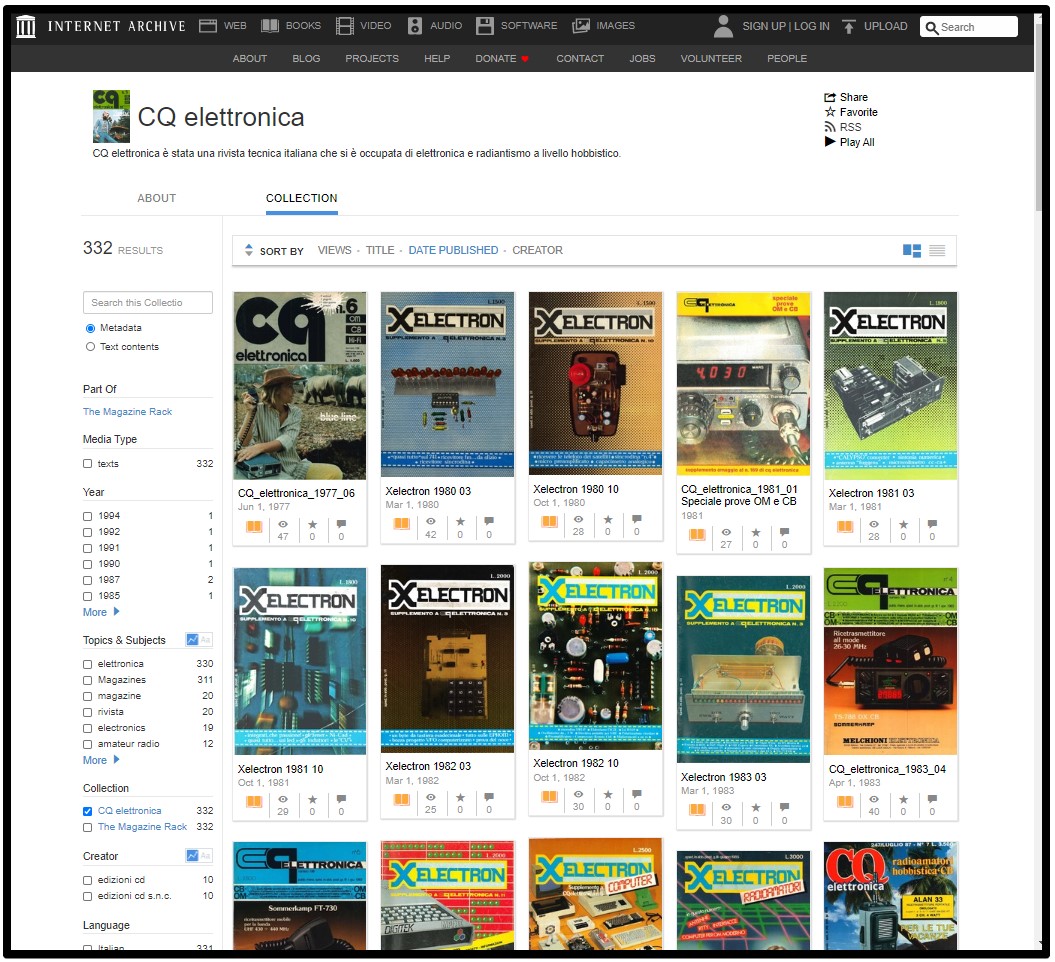Check the edizioni cd s.n.c. creator checkbox
This screenshot has height=962, width=1055.
(x=87, y=897)
